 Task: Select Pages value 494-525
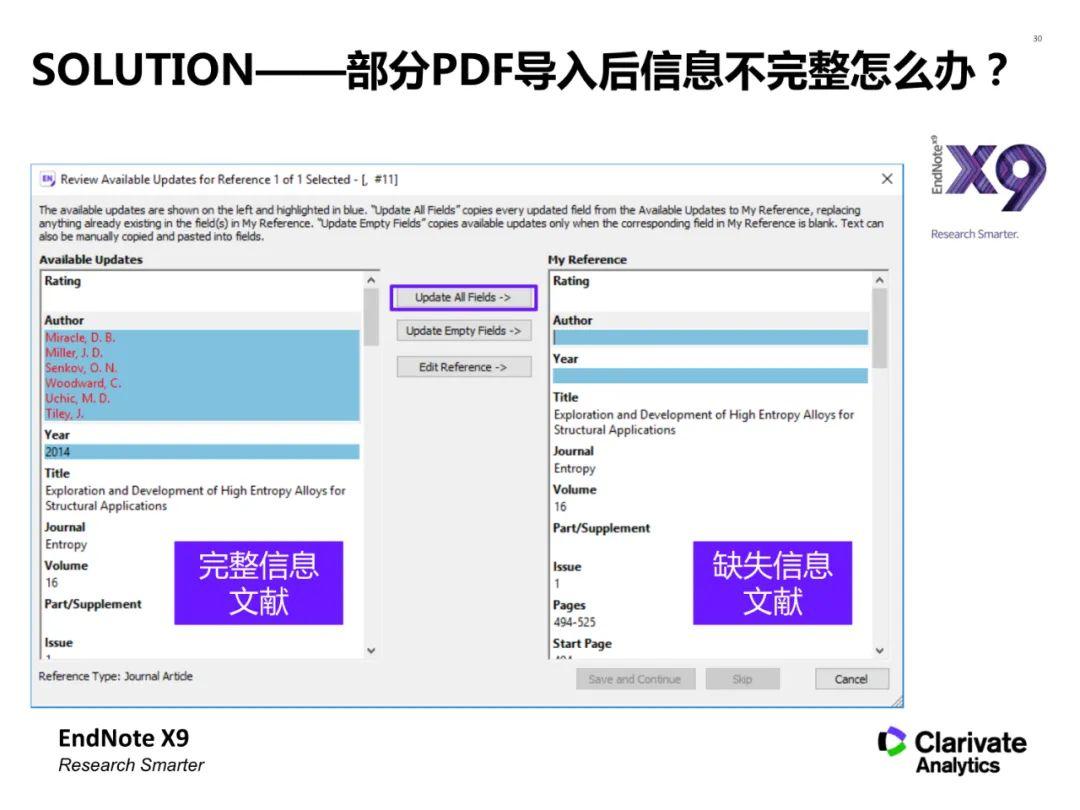click(x=572, y=621)
